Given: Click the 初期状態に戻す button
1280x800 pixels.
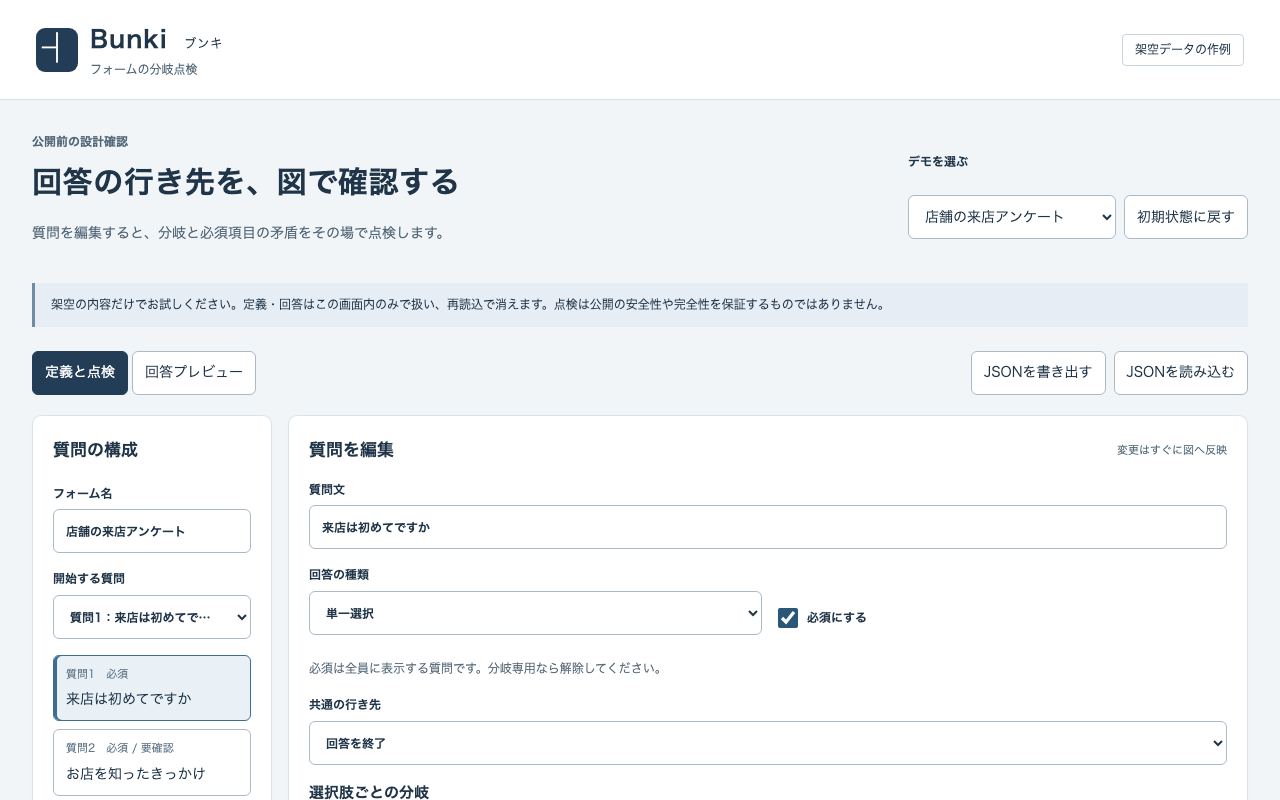Looking at the screenshot, I should pos(1185,217).
